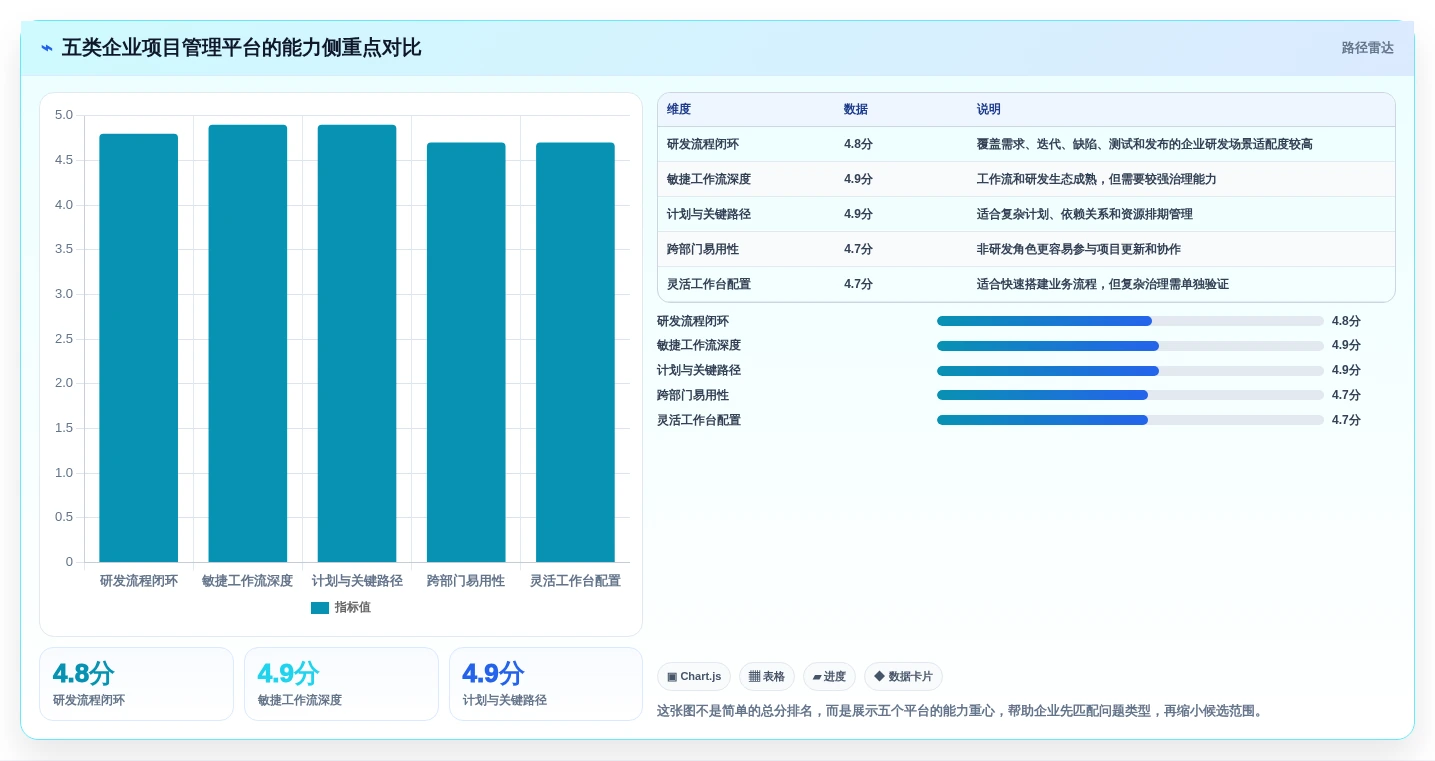The height and width of the screenshot is (761, 1435).
Task: Click the description 非研发角色更容易参与项目更新和协作
Action: [1079, 249]
